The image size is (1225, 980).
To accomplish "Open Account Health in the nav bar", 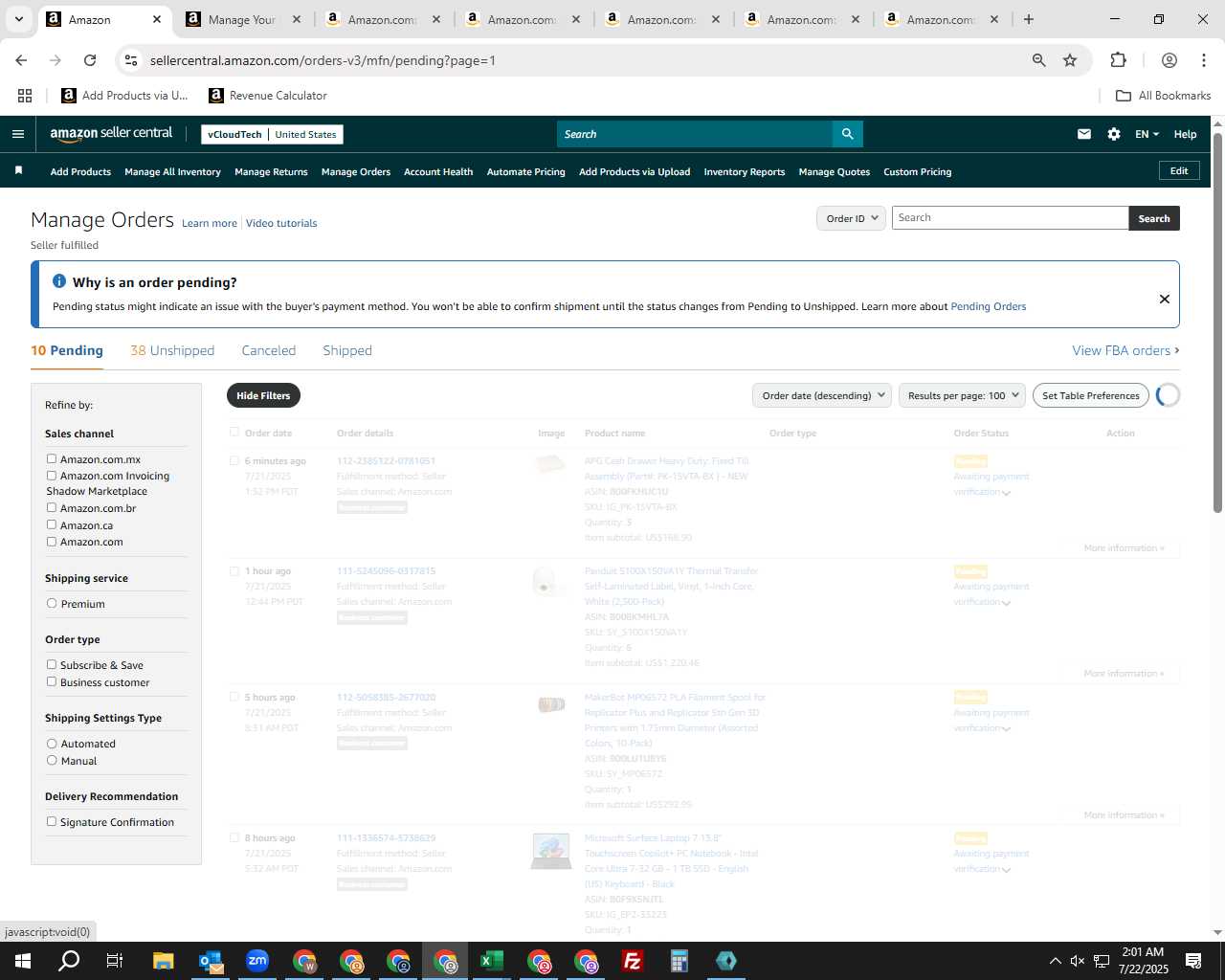I will point(438,172).
